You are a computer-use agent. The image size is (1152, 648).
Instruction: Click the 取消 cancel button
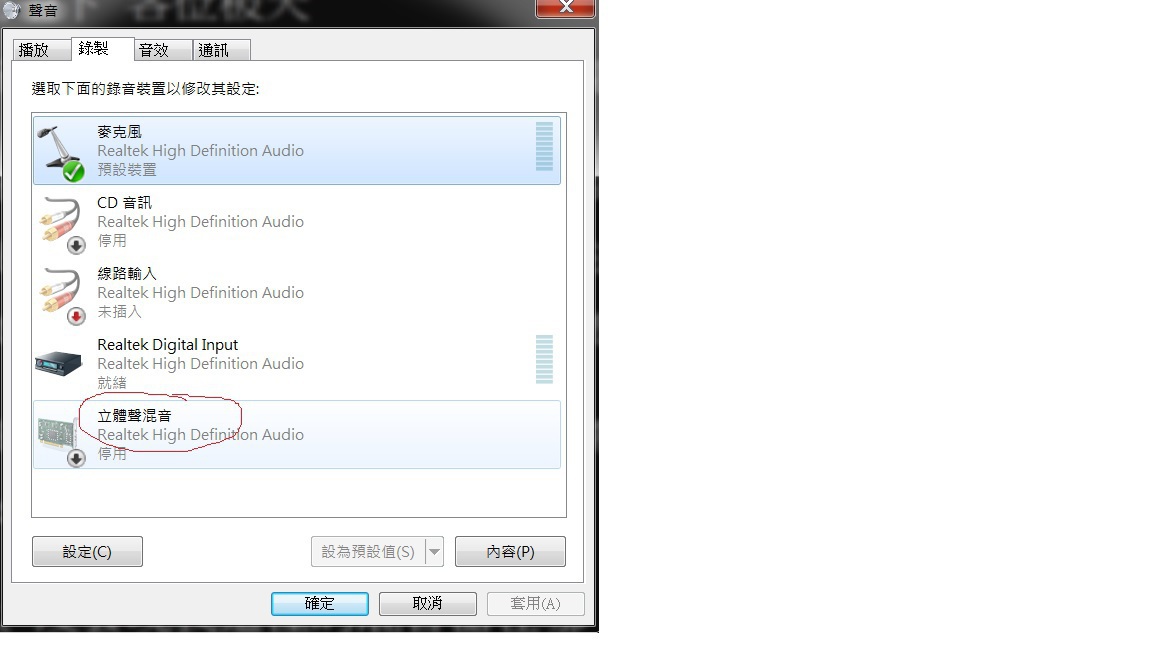428,604
